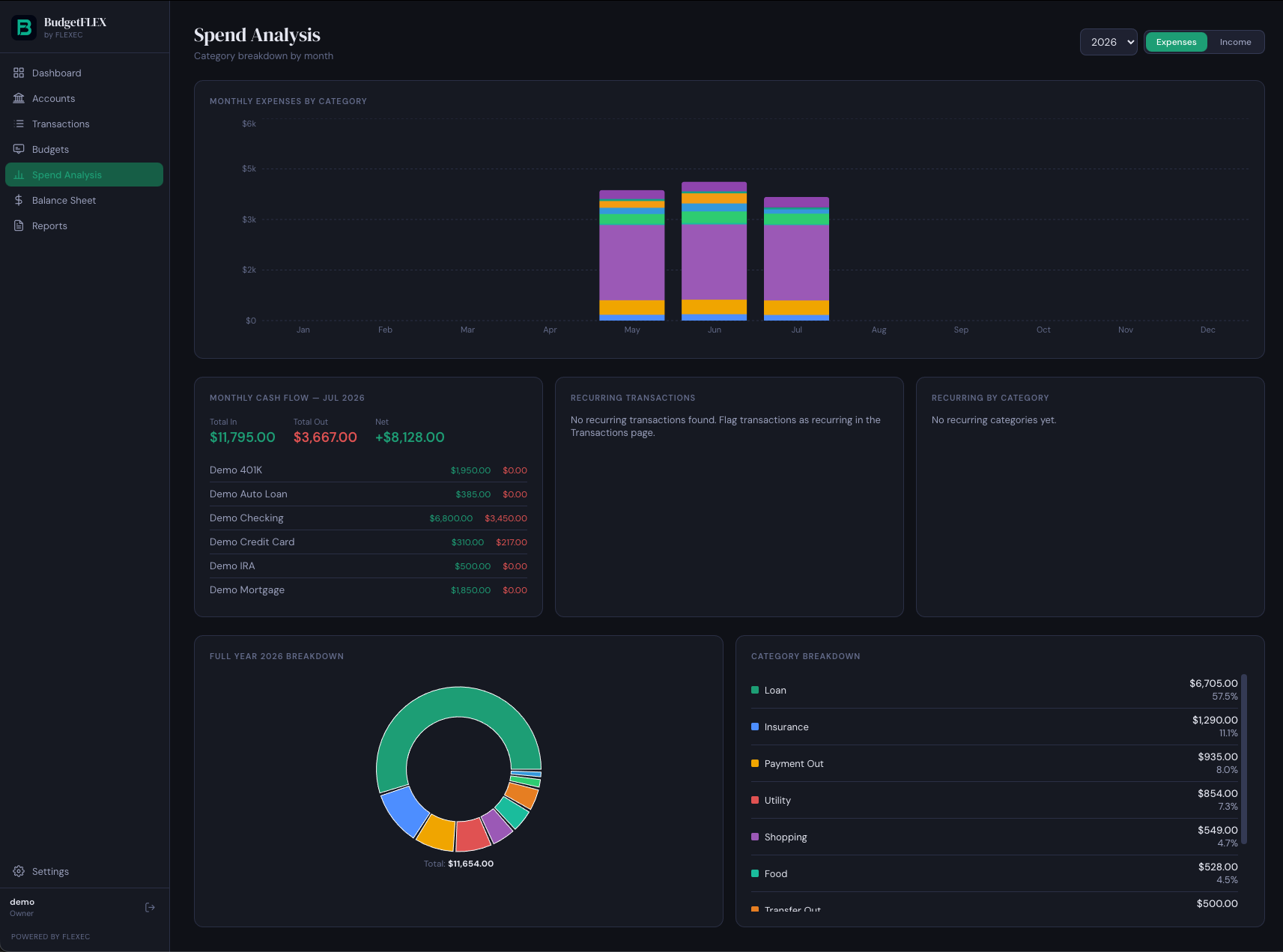Click the $6,705.00 Loan amount

[1213, 683]
